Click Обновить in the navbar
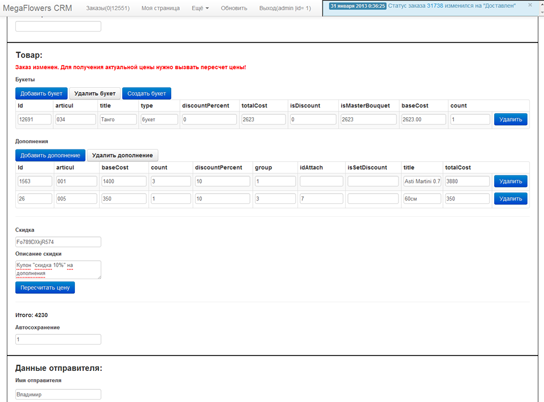Viewport: 544px width, 402px height. [234, 8]
